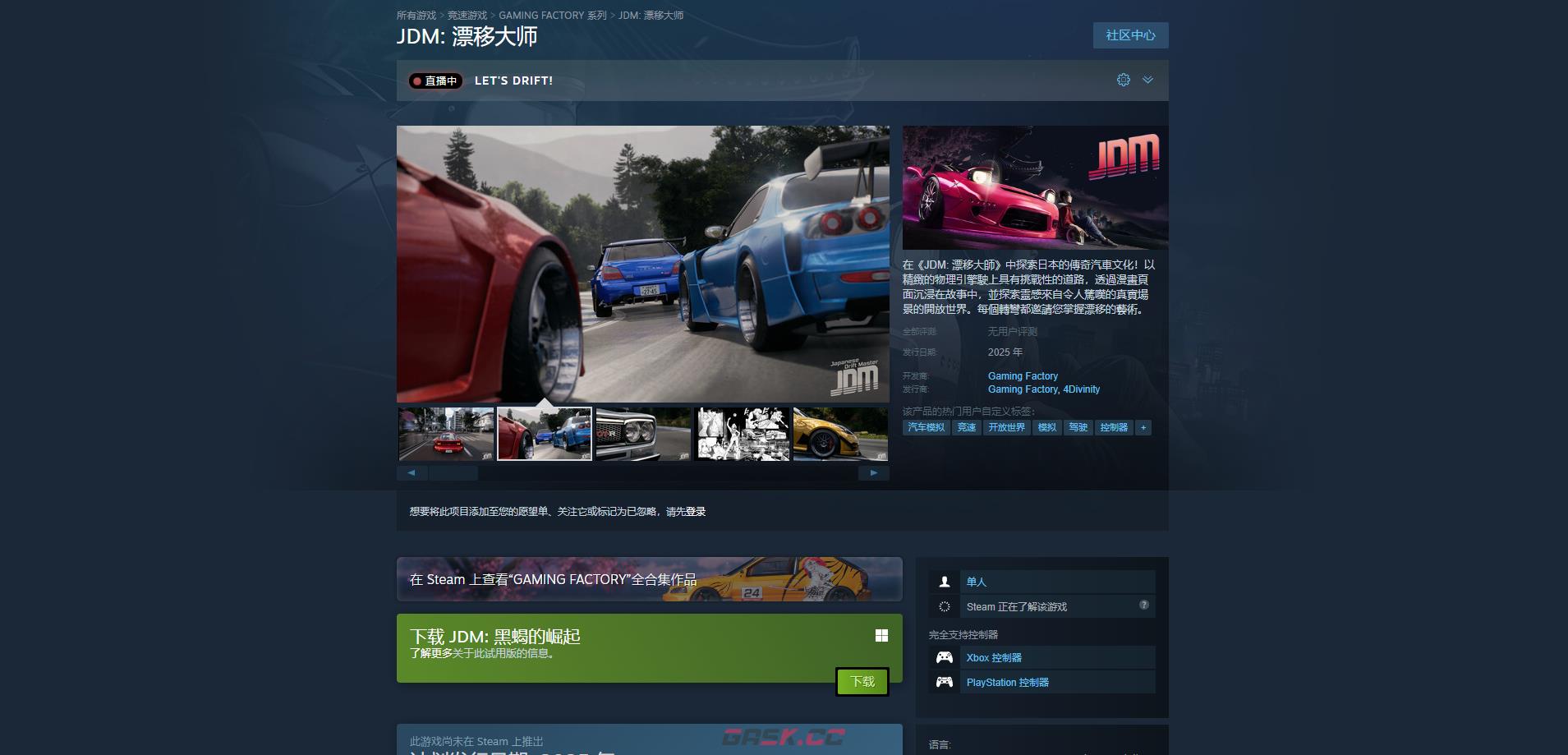Open the 社区中心 community hub button
The width and height of the screenshot is (1568, 755).
click(1130, 35)
